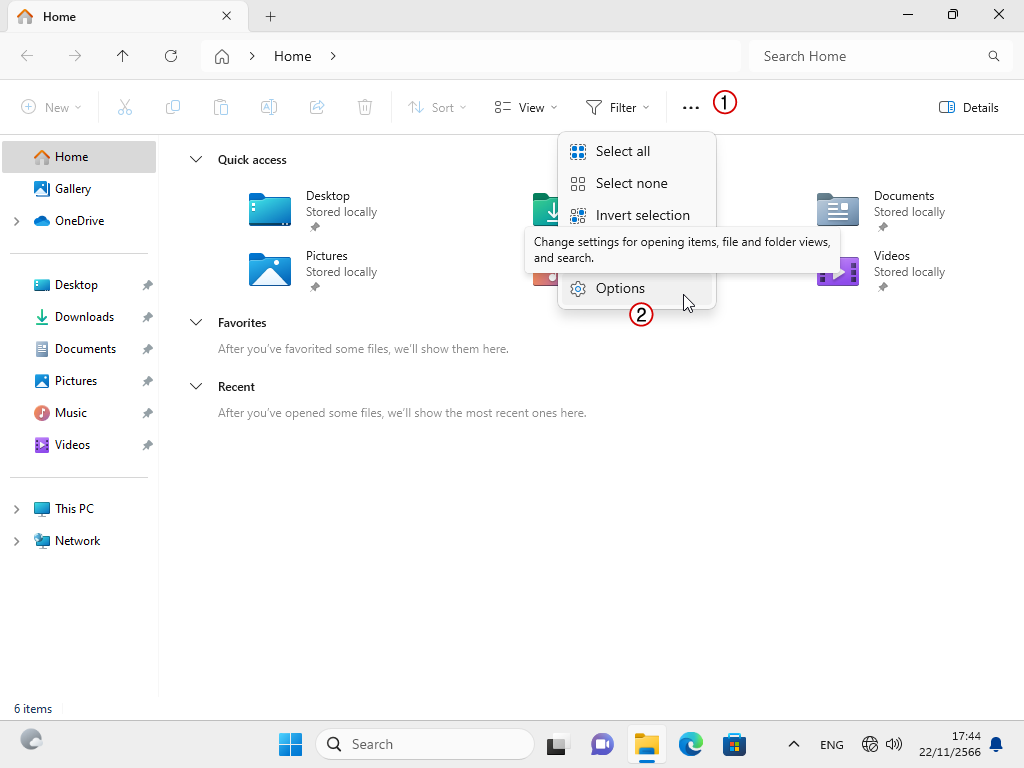Select Gallery in the navigation pane
1024x768 pixels.
tap(73, 189)
